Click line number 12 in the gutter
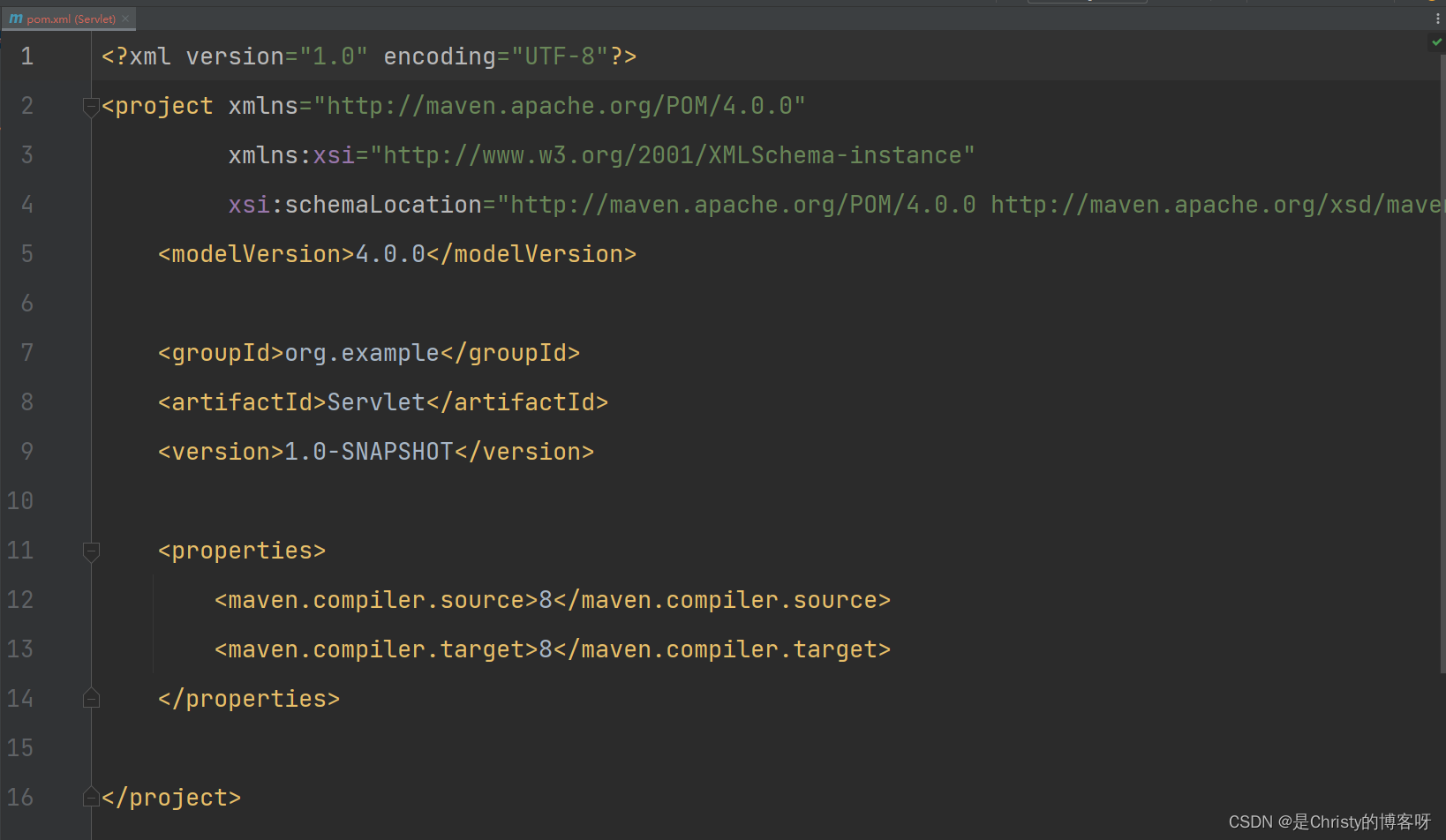 (x=19, y=599)
